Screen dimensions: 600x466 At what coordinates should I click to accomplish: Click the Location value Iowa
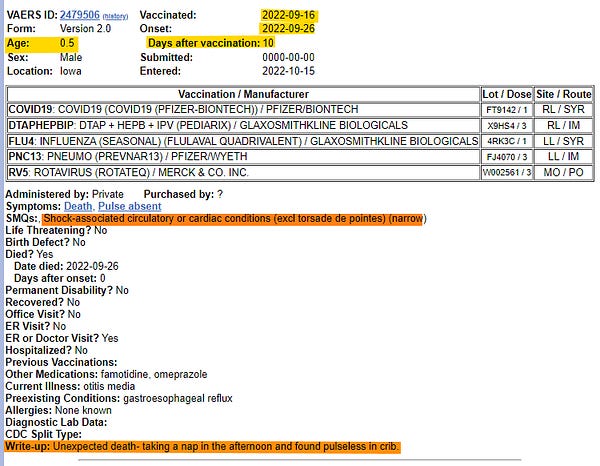point(71,71)
